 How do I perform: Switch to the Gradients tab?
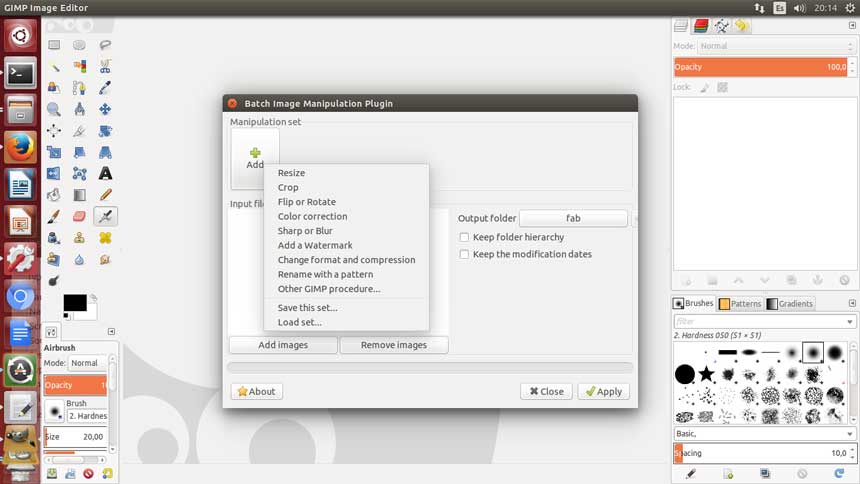pyautogui.click(x=789, y=303)
